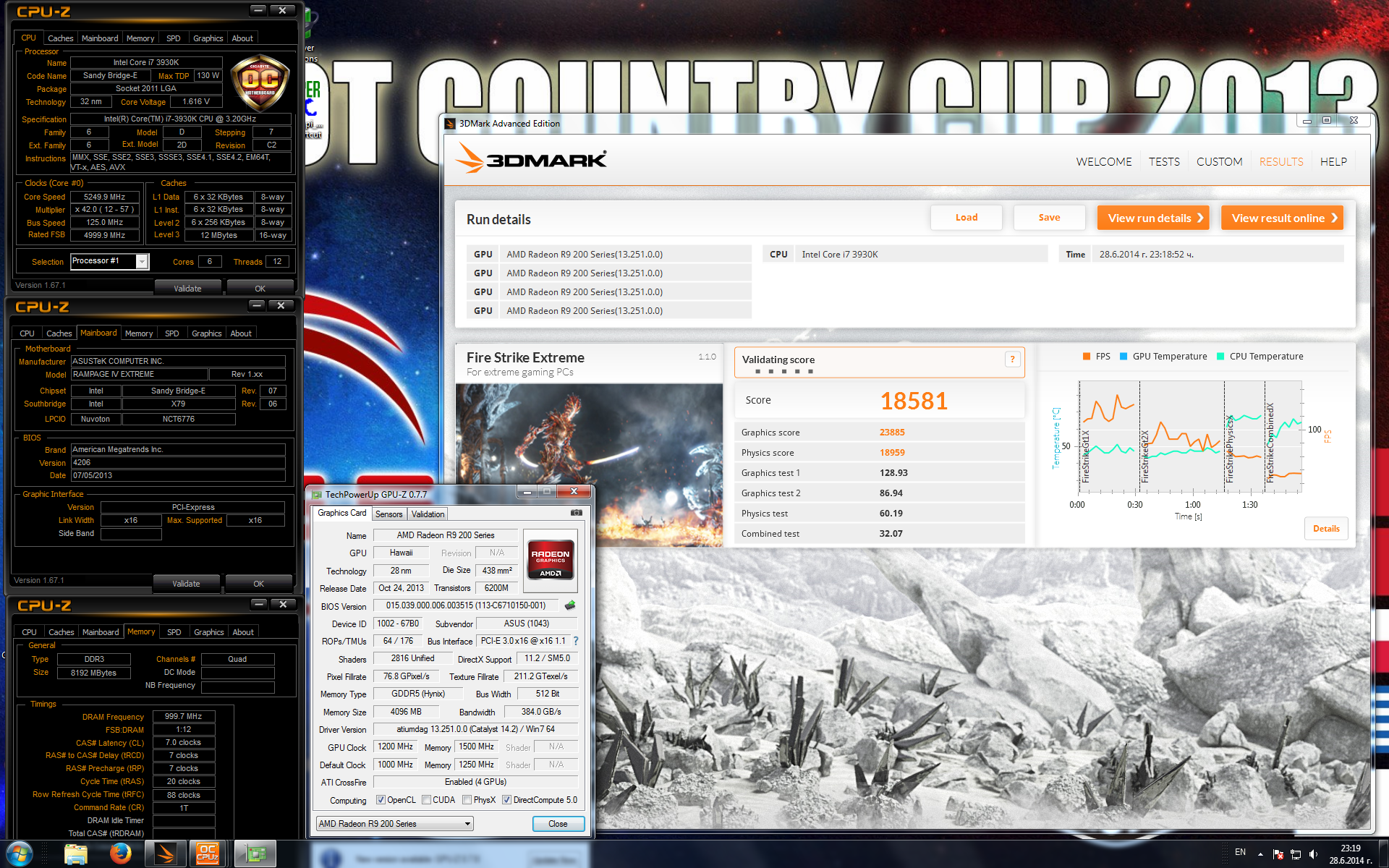Expand View result online arrow button
The height and width of the screenshot is (868, 1389).
tap(1282, 218)
